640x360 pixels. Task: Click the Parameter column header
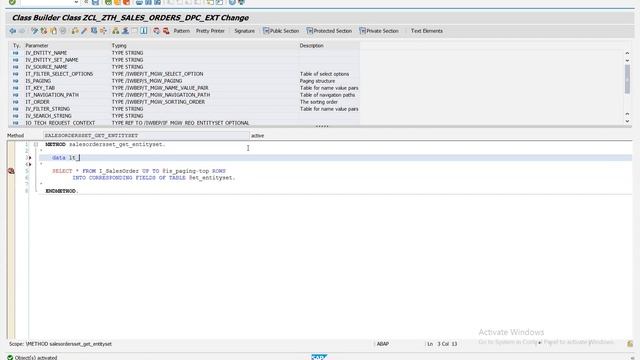(37, 46)
